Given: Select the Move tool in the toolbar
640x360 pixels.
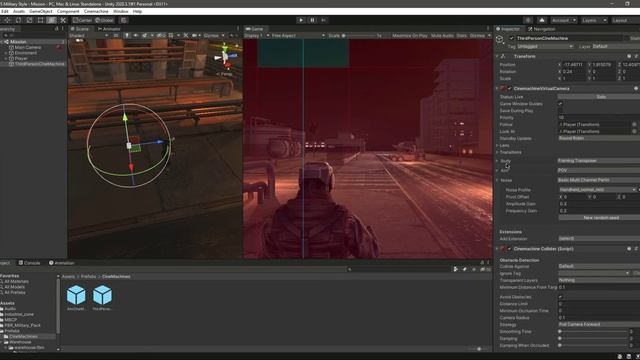Looking at the screenshot, I should pos(7,20).
